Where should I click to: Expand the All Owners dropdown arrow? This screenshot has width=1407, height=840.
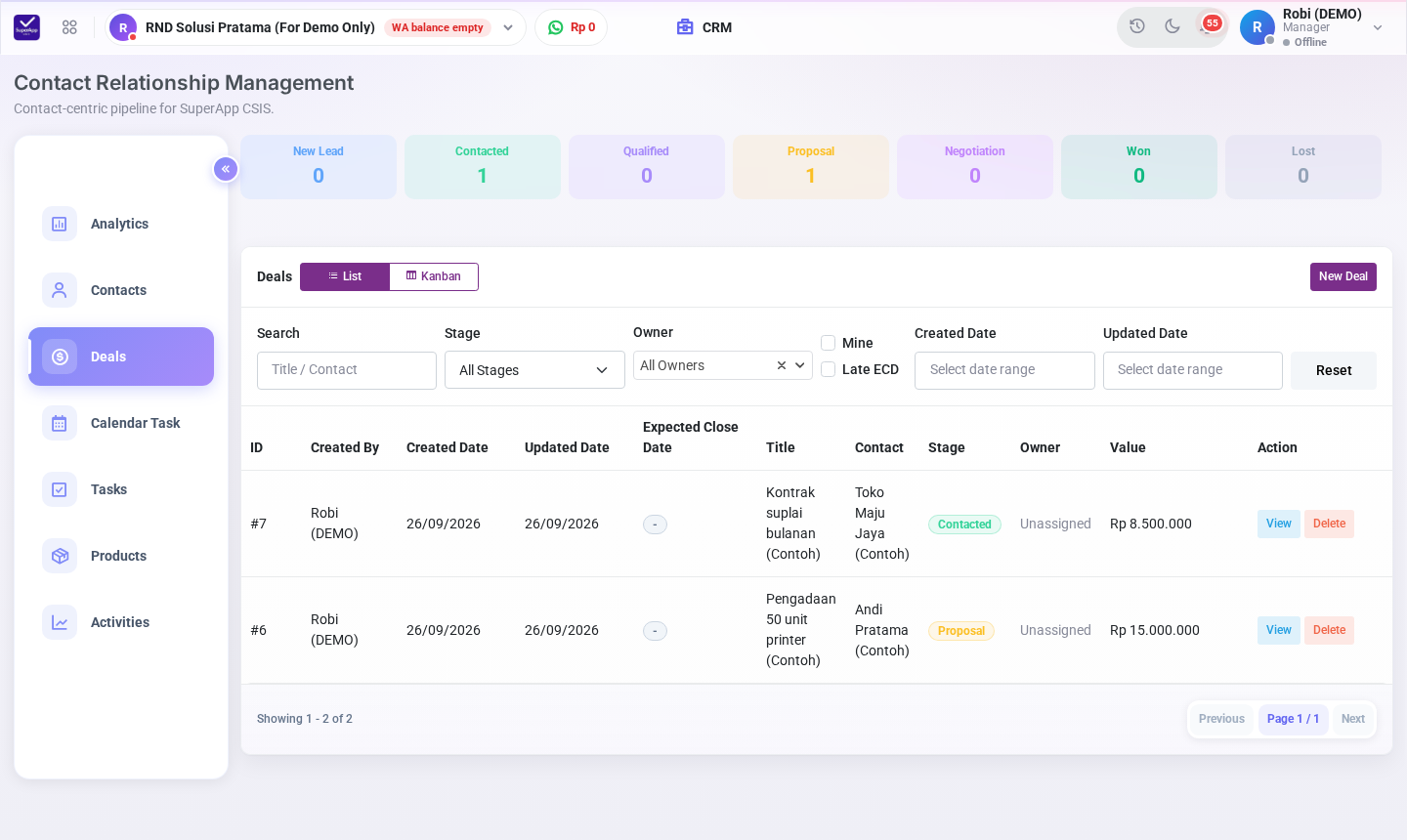pos(800,365)
